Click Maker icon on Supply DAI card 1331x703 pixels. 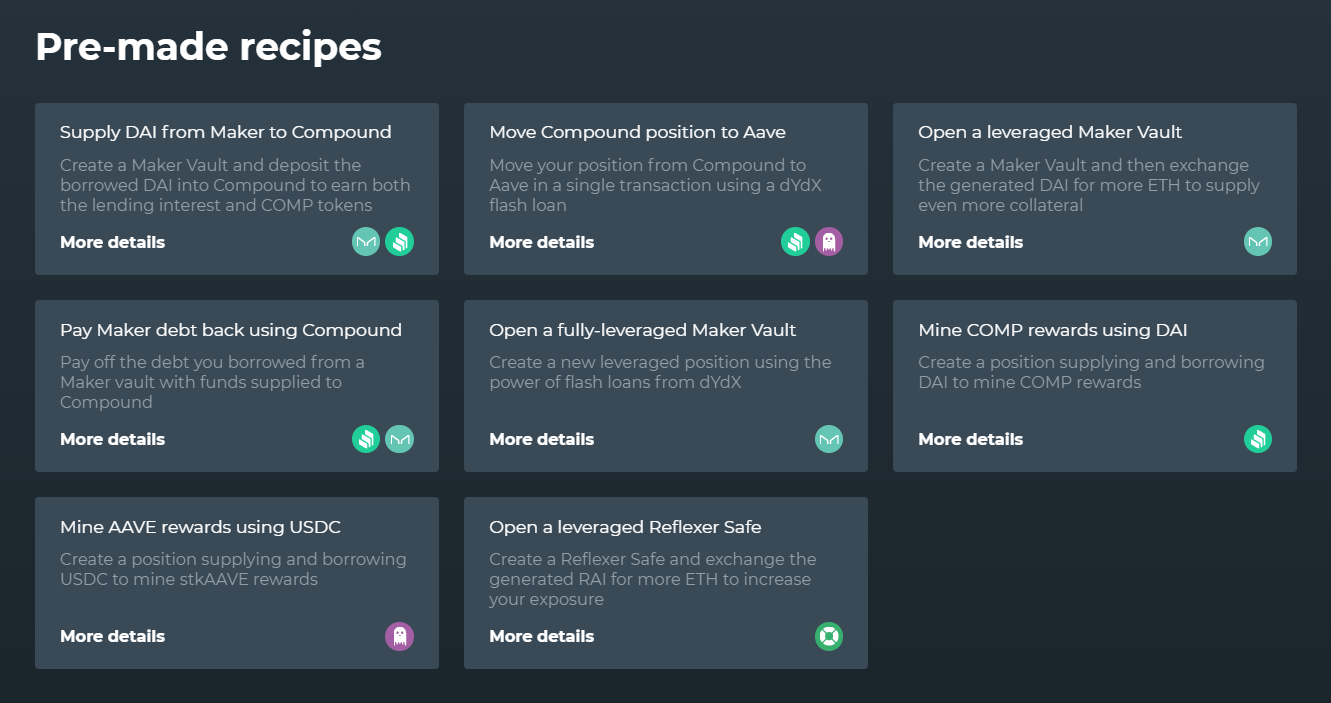366,242
